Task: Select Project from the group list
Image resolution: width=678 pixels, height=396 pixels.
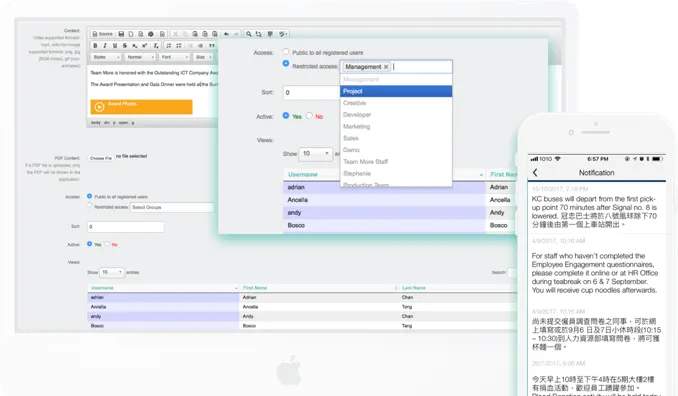Action: 396,91
